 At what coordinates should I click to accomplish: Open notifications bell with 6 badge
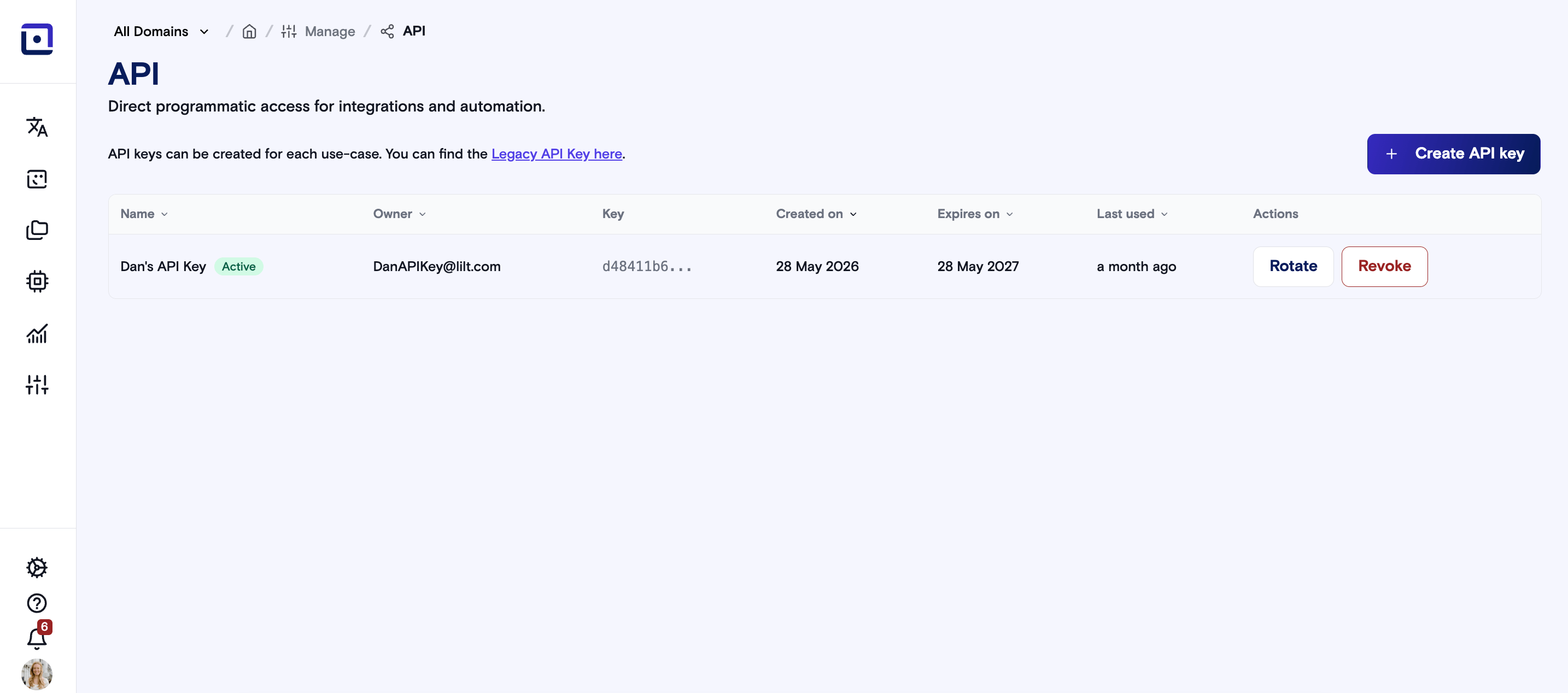(38, 636)
